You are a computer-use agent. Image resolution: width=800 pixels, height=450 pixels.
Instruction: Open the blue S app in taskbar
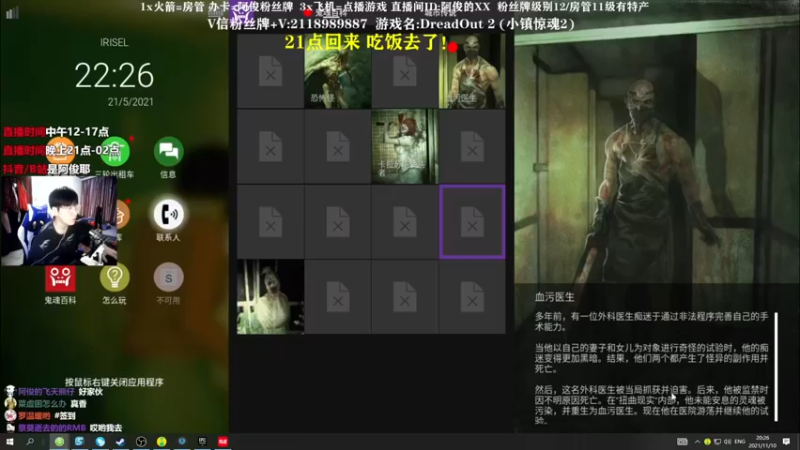[79, 441]
